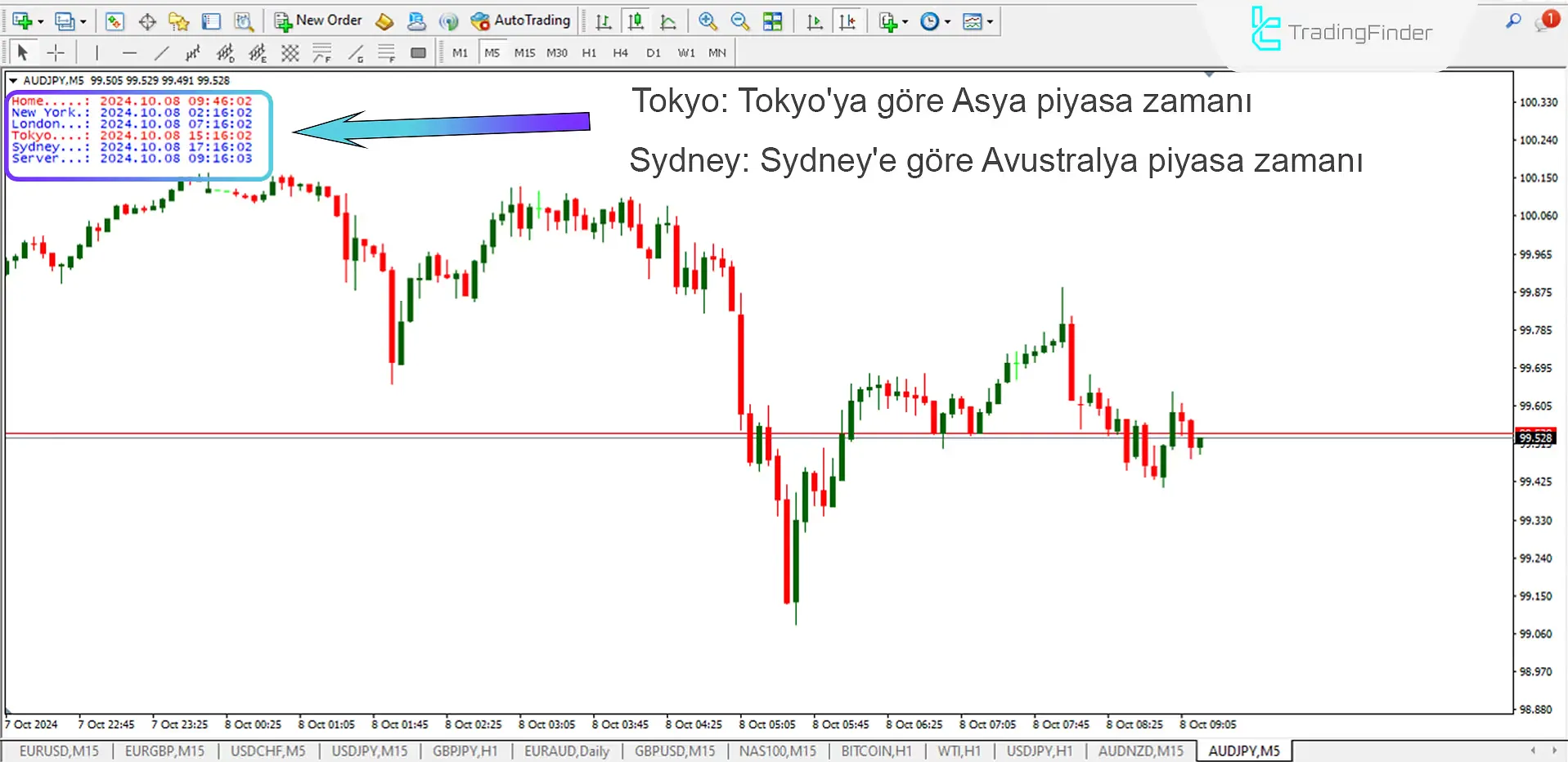1568x762 pixels.
Task: Switch to the H1 timeframe
Action: [589, 52]
